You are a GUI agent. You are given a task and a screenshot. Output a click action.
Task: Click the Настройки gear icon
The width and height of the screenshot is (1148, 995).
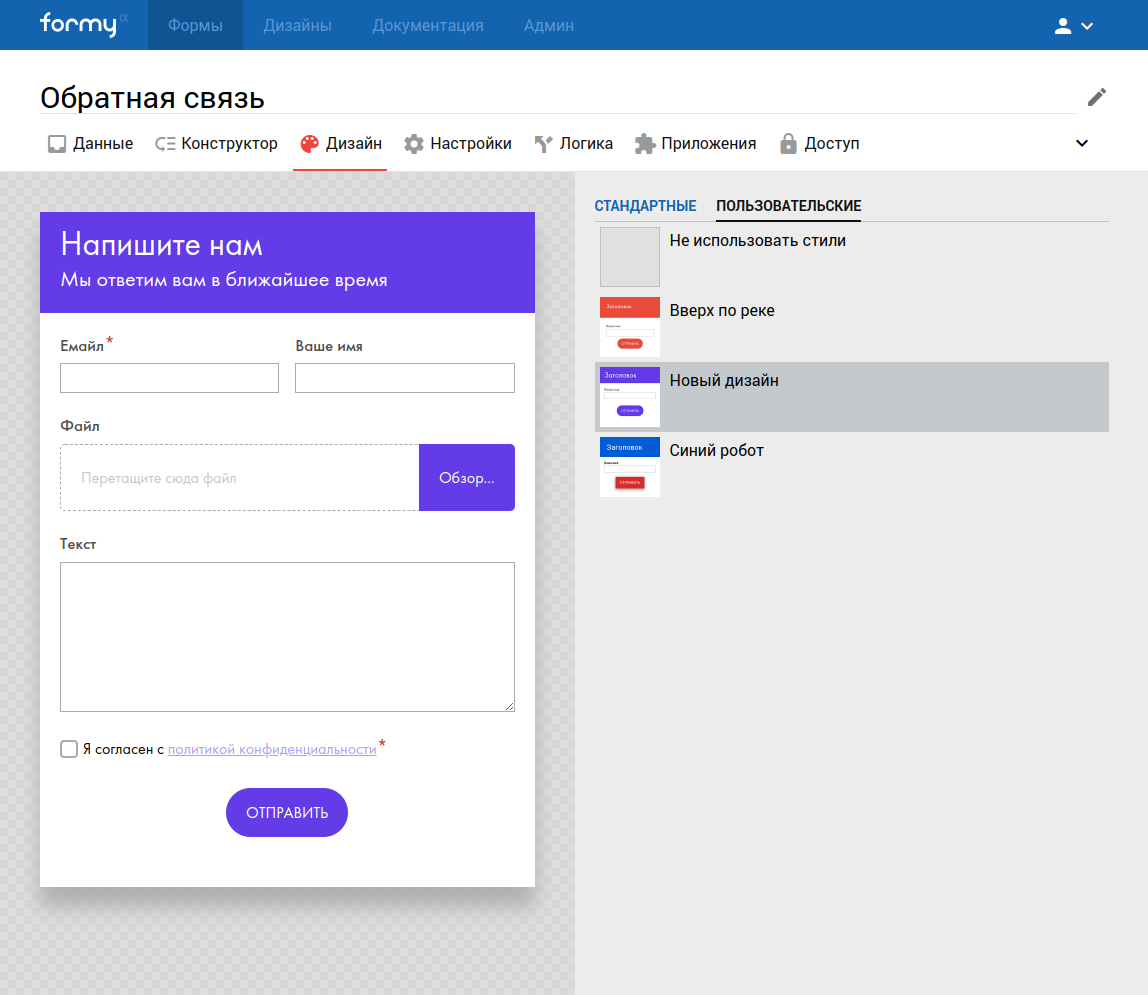(414, 144)
